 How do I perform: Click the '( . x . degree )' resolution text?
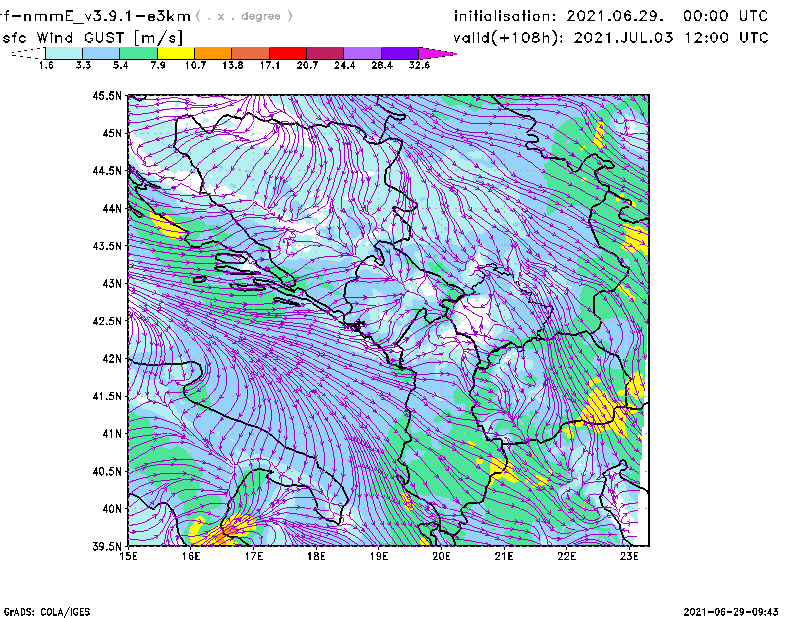tap(244, 16)
